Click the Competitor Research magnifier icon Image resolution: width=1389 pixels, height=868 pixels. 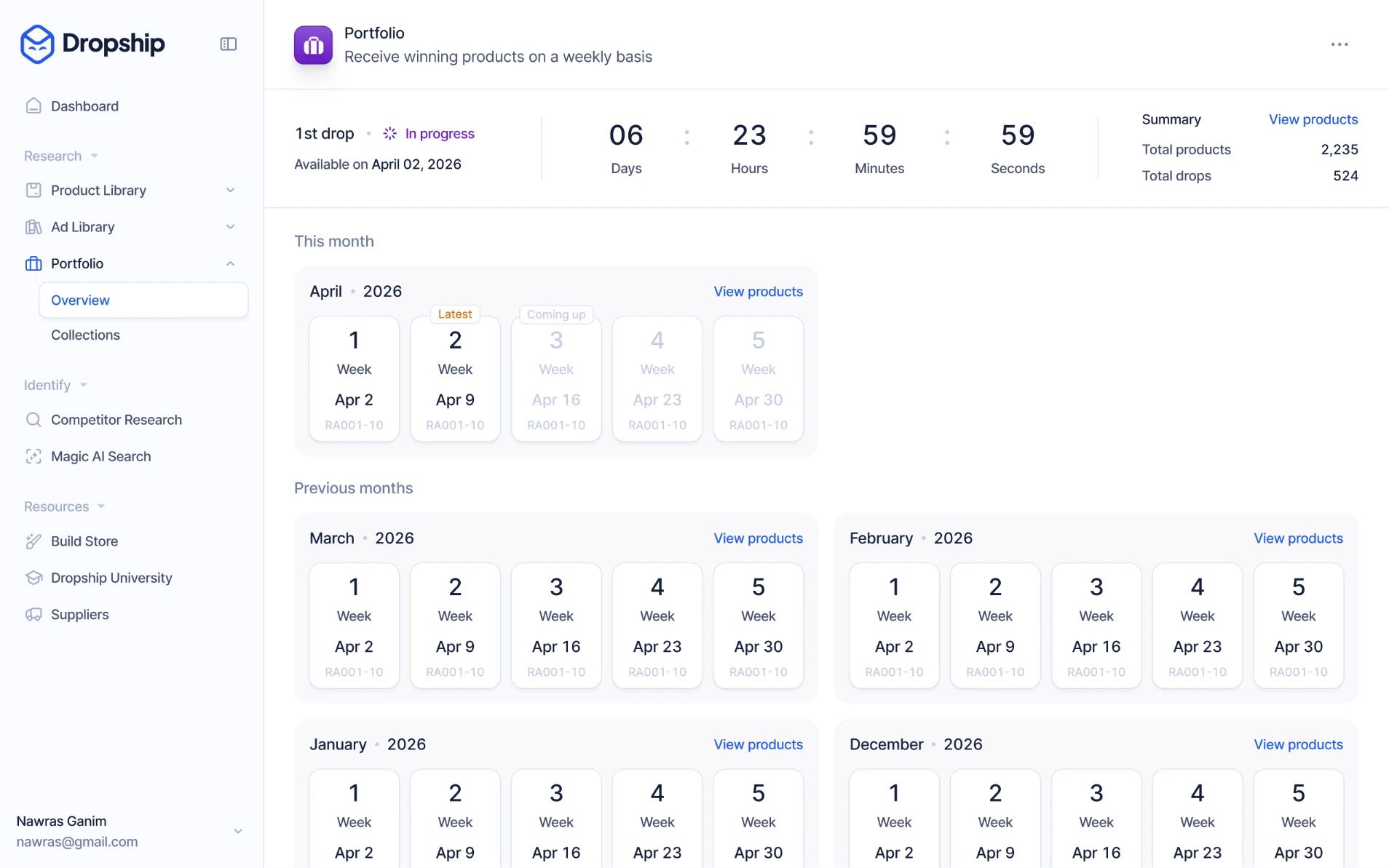[33, 420]
